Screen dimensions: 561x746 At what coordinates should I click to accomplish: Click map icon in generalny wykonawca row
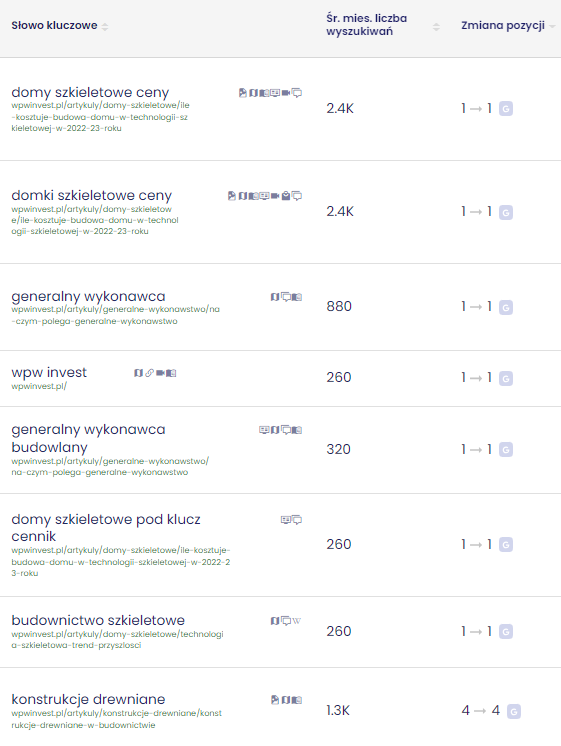pos(275,297)
